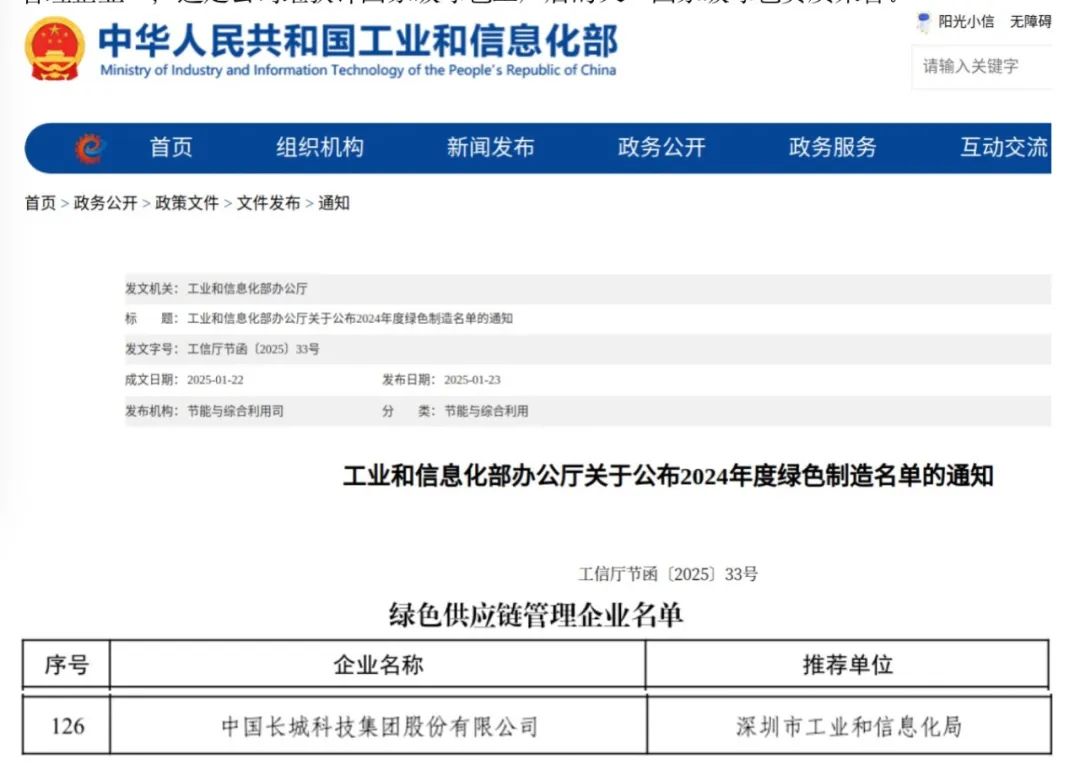Click the 企业名称 table header

click(x=378, y=665)
